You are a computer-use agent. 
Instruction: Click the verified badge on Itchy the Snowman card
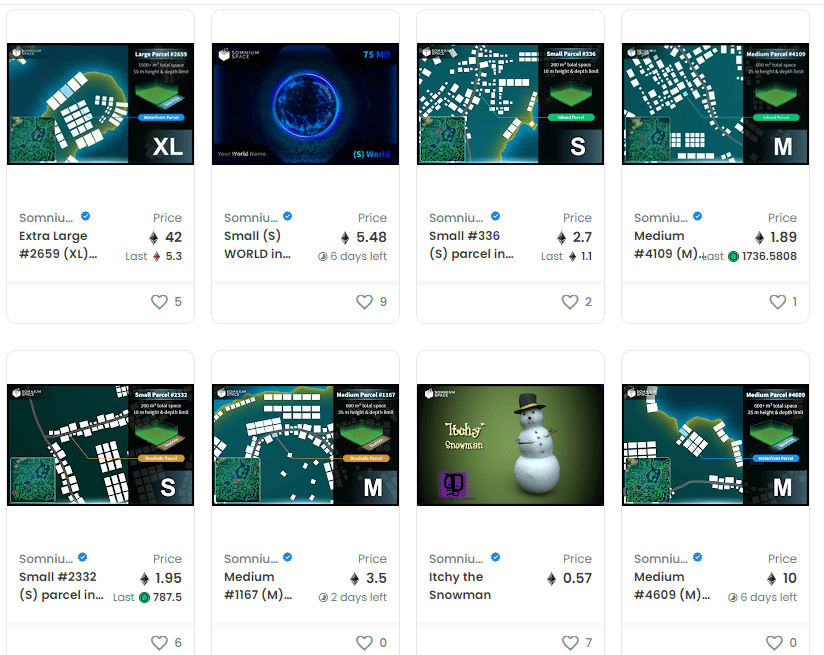(494, 557)
